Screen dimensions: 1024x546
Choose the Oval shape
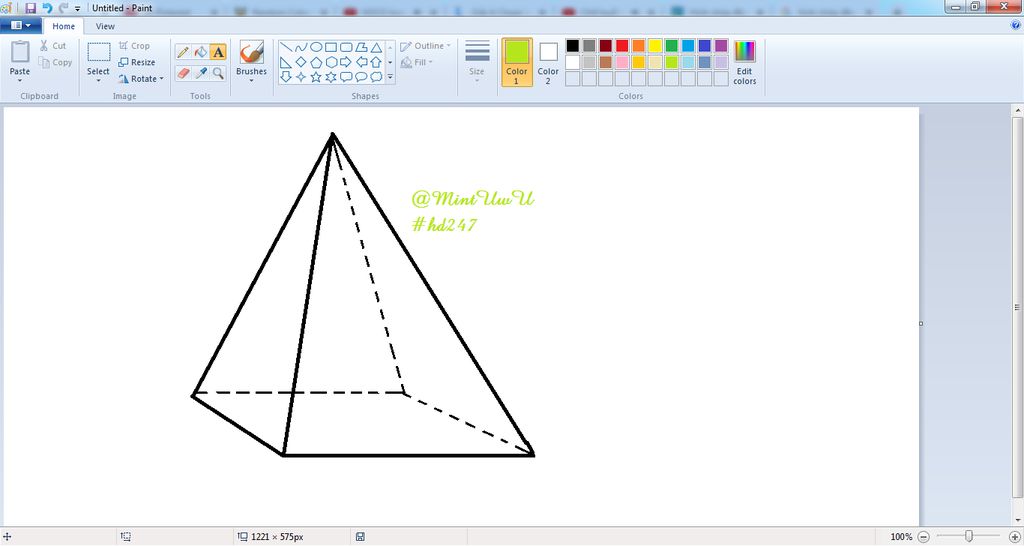(x=315, y=47)
